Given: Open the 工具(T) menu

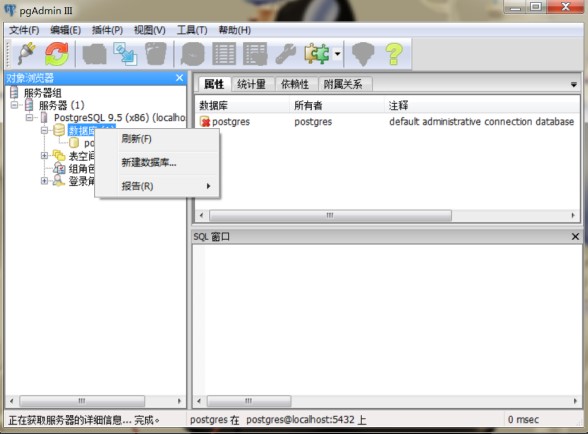Looking at the screenshot, I should coord(192,30).
